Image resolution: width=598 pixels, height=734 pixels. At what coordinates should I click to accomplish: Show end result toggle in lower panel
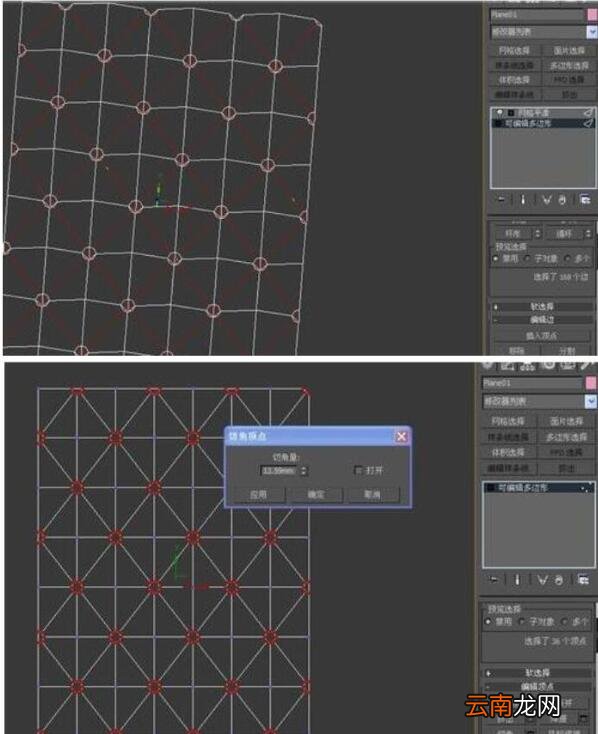pos(517,580)
